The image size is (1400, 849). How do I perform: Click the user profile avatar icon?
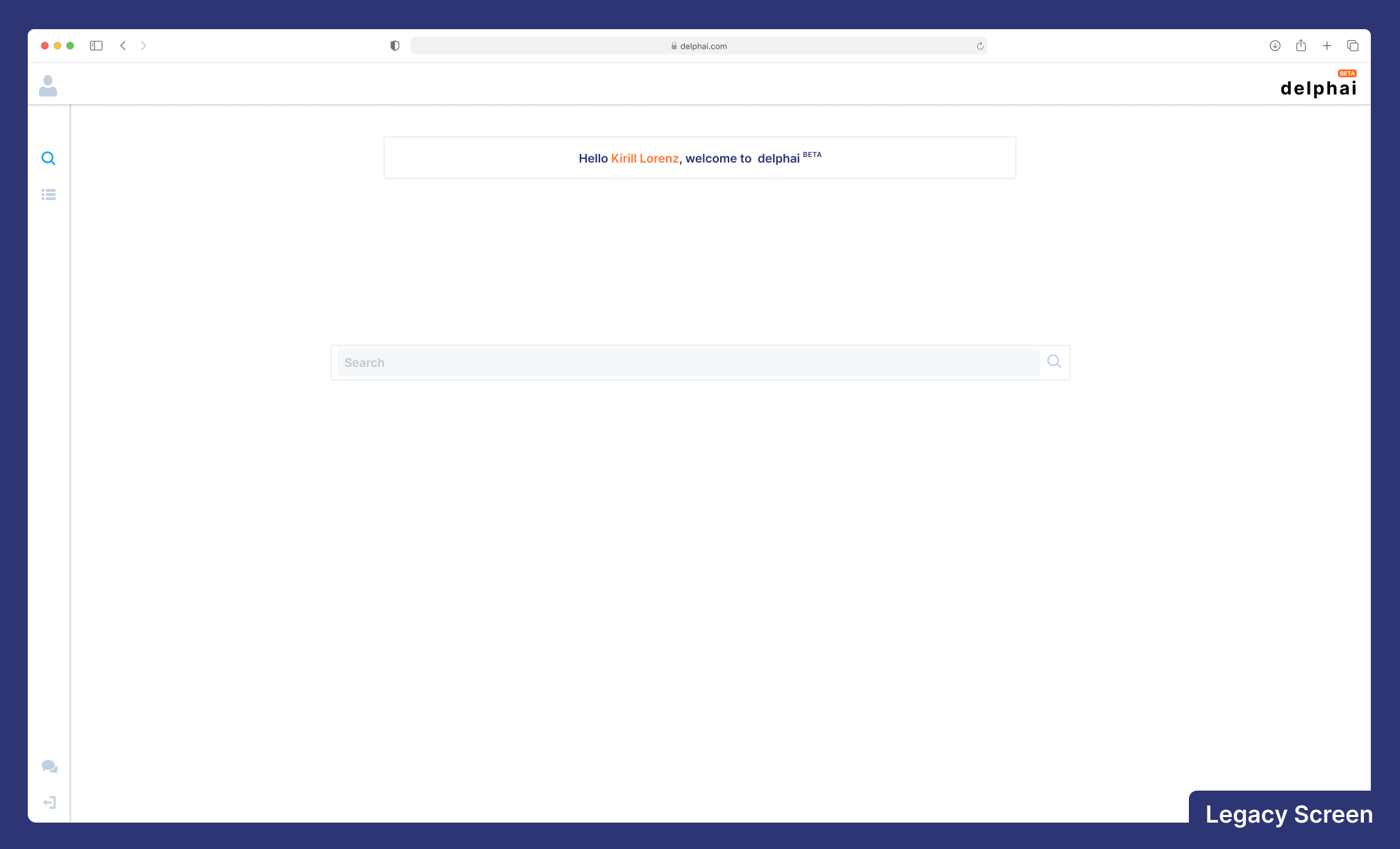coord(48,85)
